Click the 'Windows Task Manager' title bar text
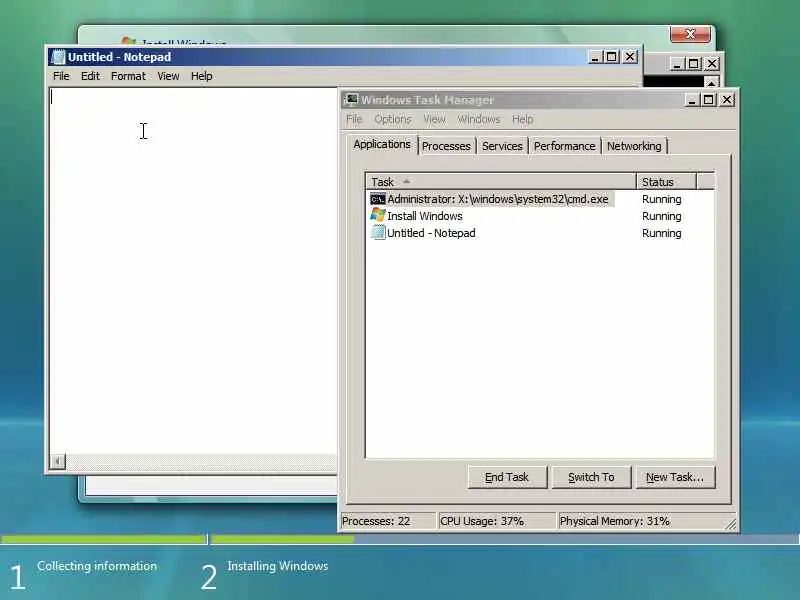Image resolution: width=800 pixels, height=600 pixels. (x=428, y=99)
